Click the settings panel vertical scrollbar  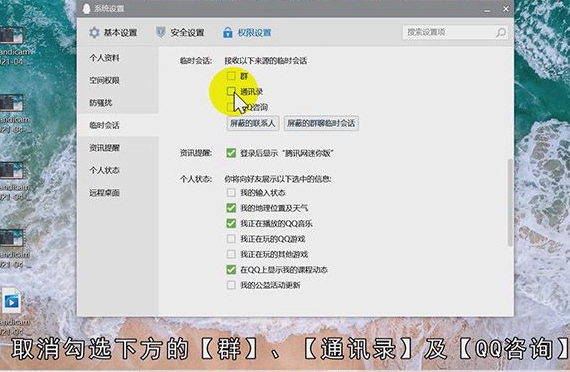pyautogui.click(x=510, y=202)
